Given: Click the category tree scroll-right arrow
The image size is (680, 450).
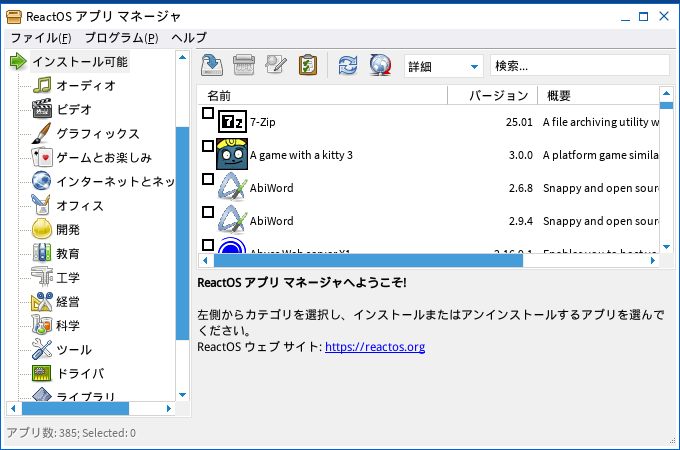Looking at the screenshot, I should (169, 408).
